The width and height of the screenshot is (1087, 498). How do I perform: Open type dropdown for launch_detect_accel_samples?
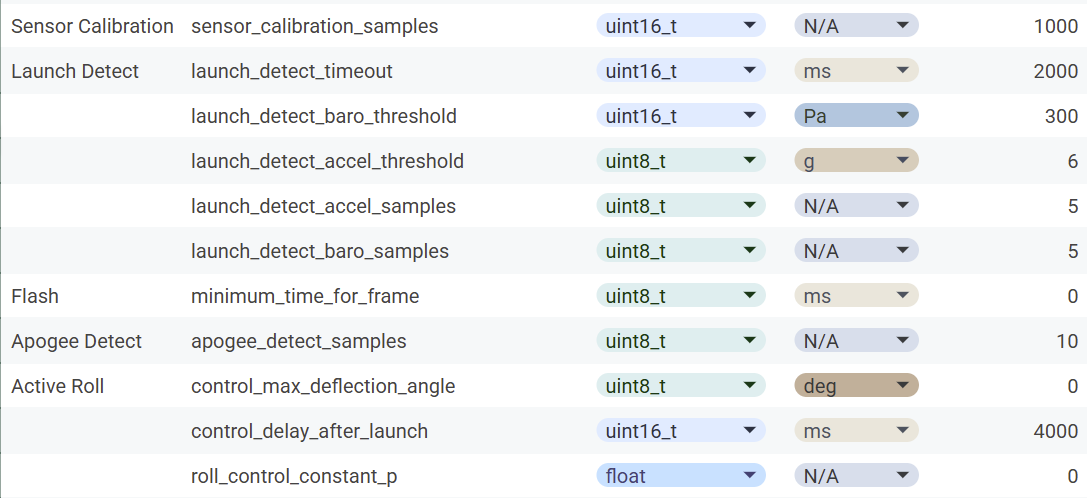[x=681, y=206]
